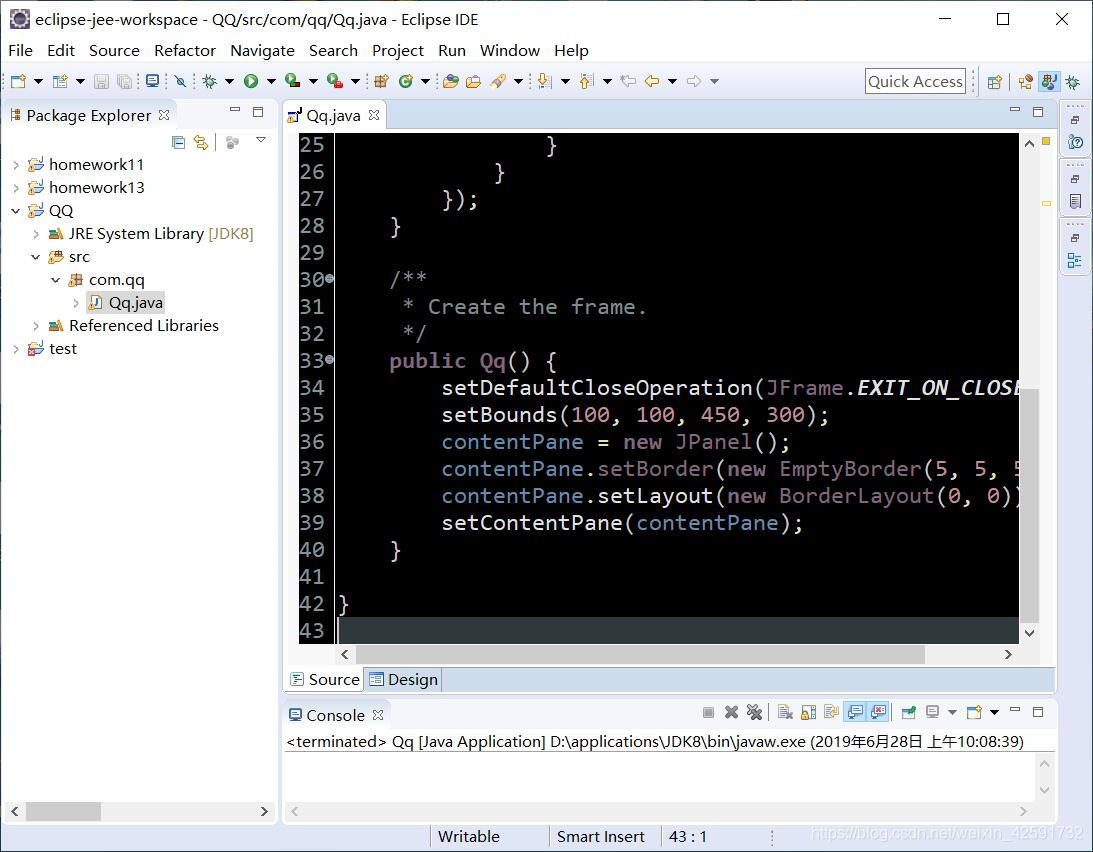Click the Back navigation arrow icon

(652, 82)
